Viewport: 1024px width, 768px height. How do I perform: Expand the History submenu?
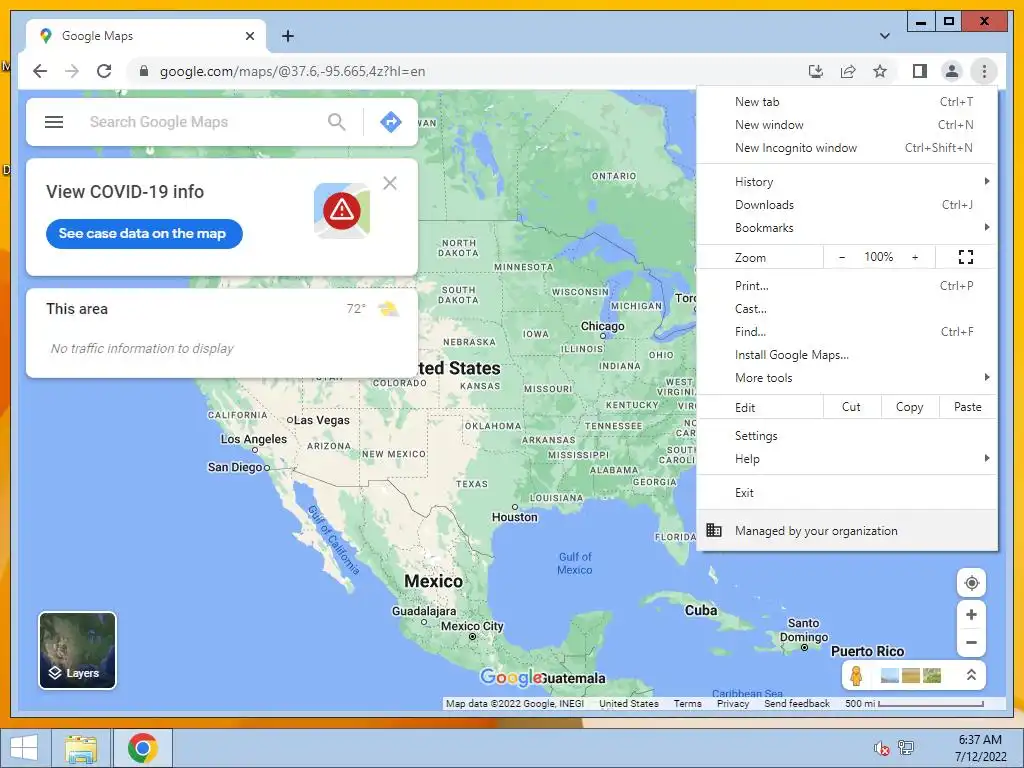tap(847, 182)
